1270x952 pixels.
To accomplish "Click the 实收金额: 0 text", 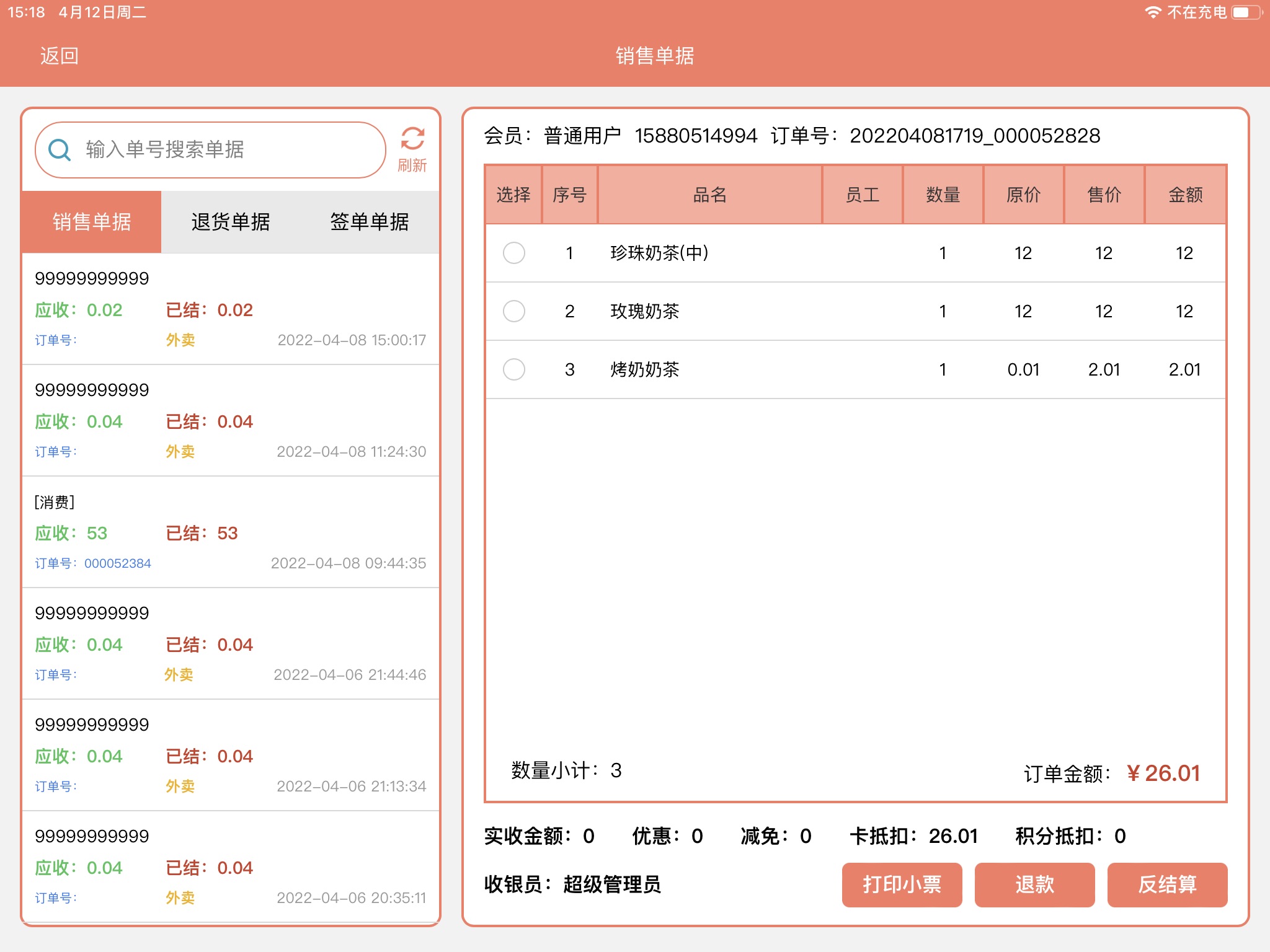I will pyautogui.click(x=540, y=836).
